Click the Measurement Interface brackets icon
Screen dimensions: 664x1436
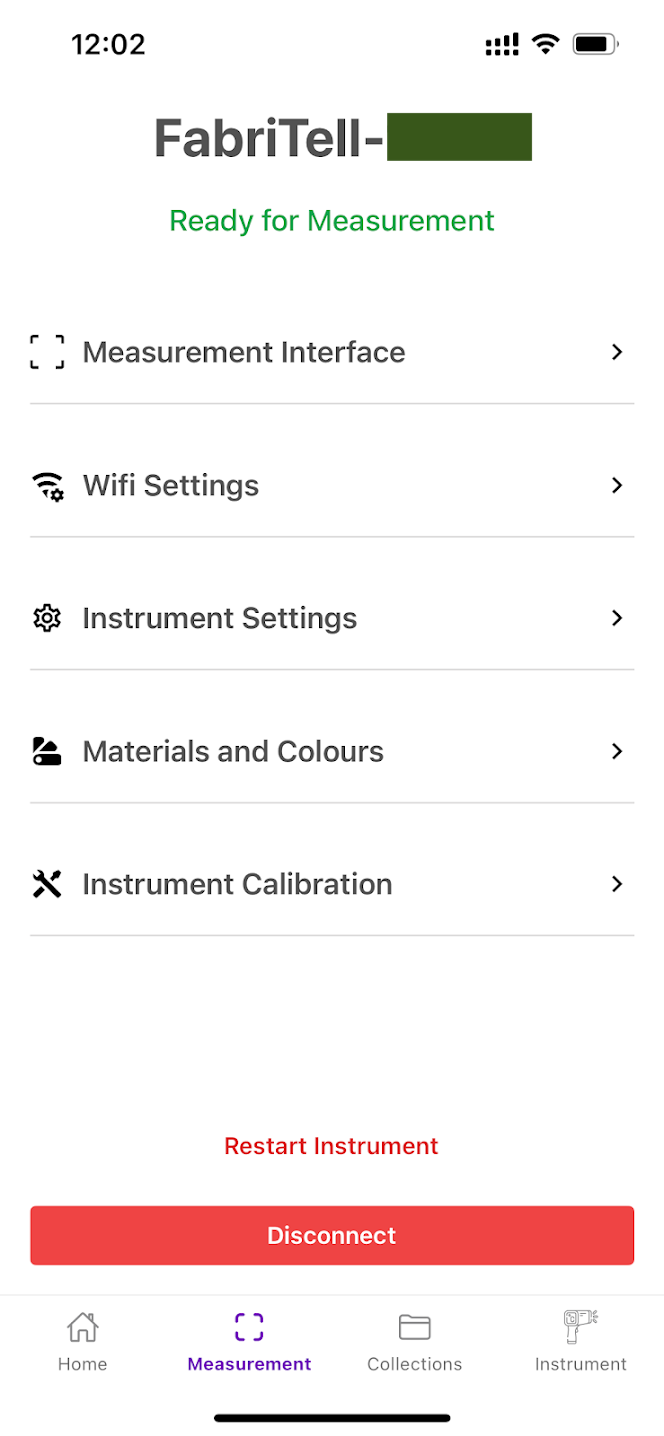click(x=47, y=352)
